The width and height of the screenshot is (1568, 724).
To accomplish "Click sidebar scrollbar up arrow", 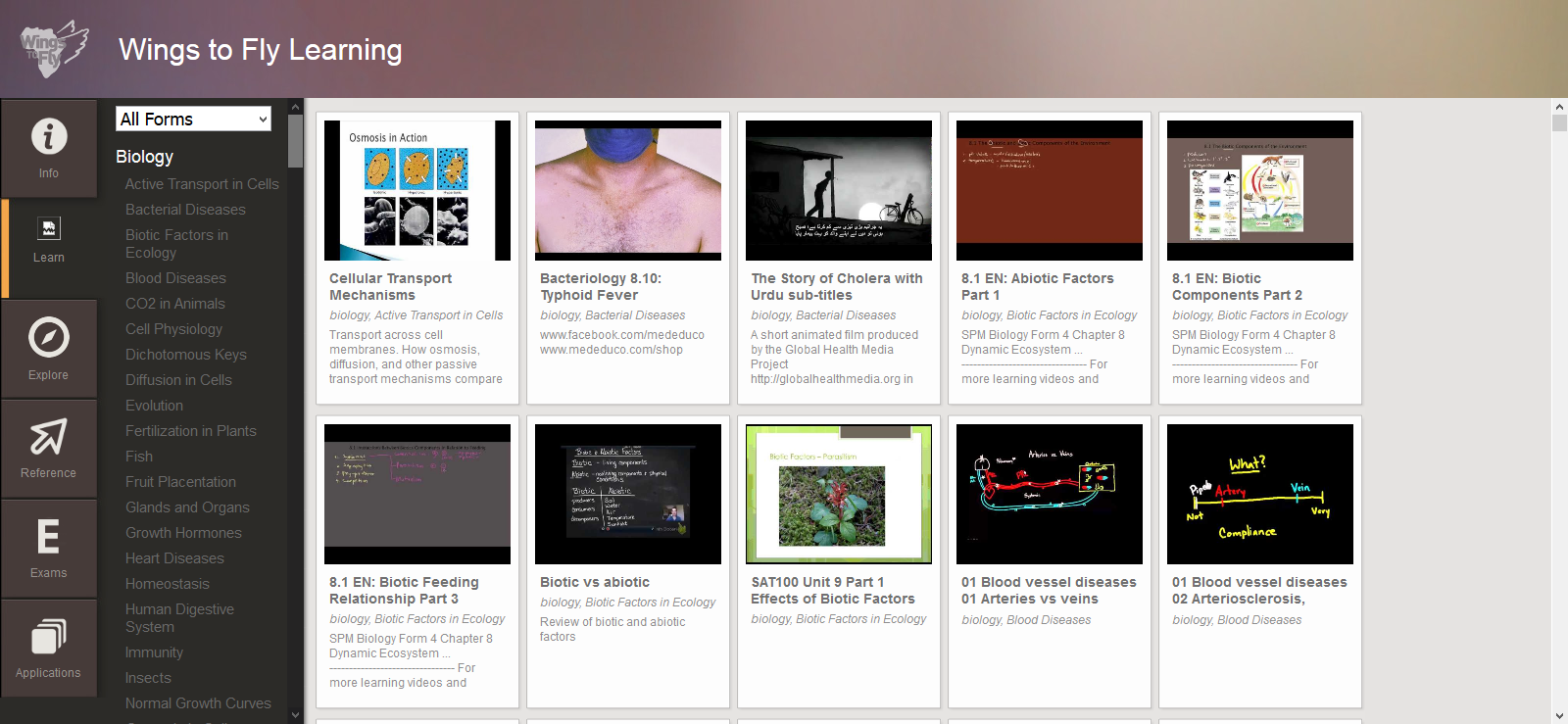I will point(296,106).
